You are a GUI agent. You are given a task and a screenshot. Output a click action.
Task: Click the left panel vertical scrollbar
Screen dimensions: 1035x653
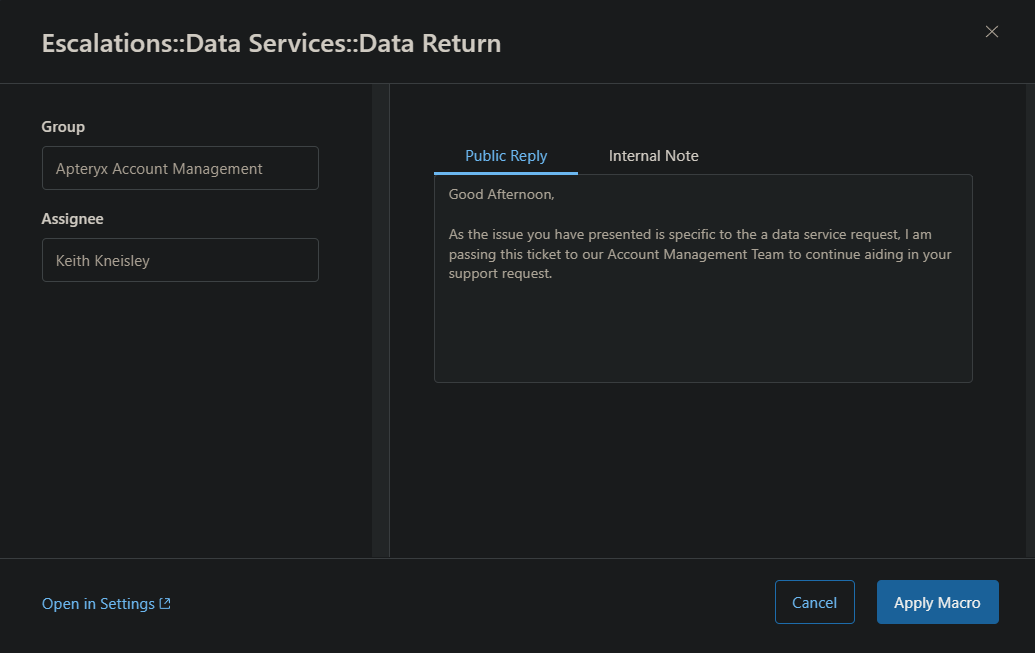(x=380, y=320)
